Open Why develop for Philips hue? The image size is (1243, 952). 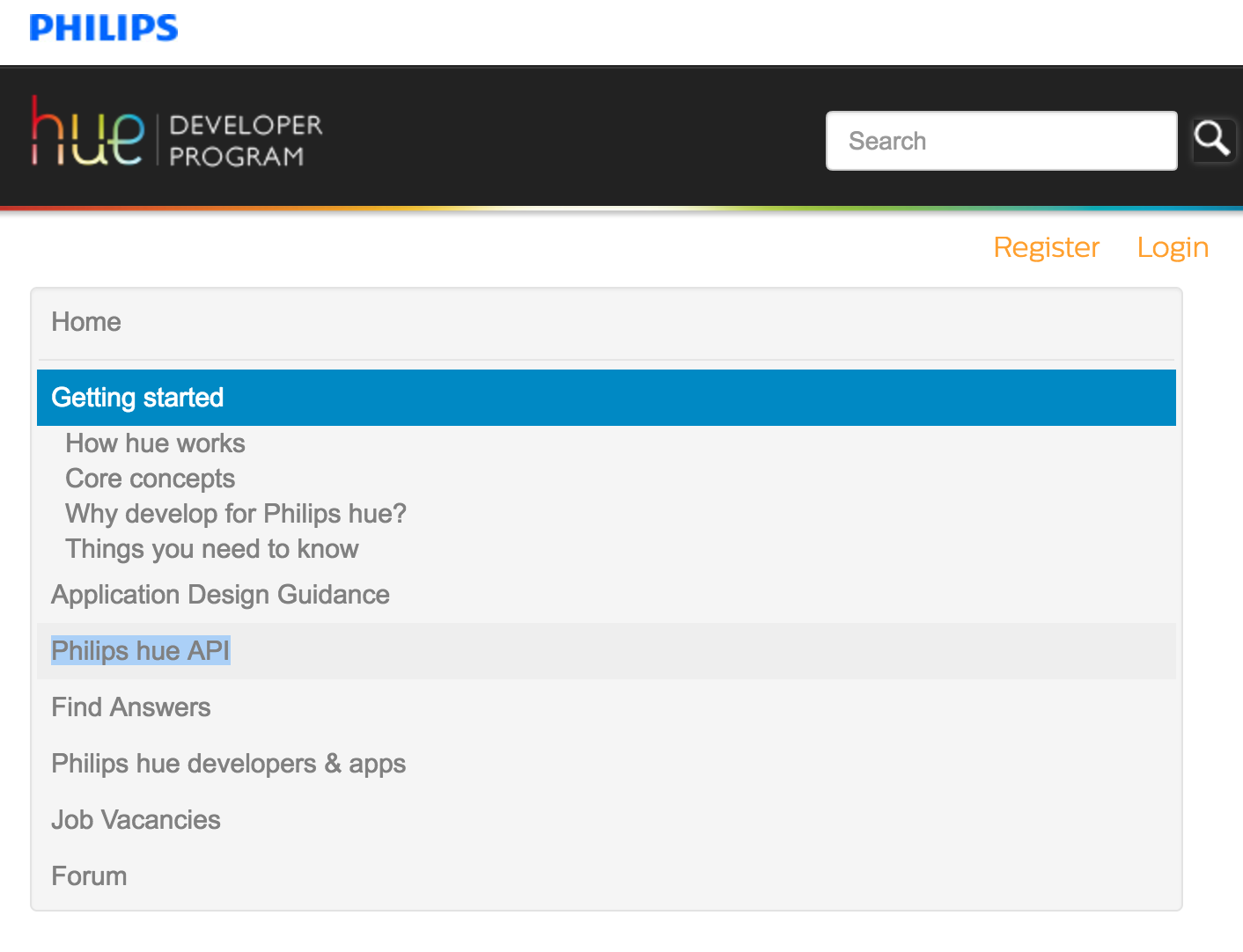(236, 514)
